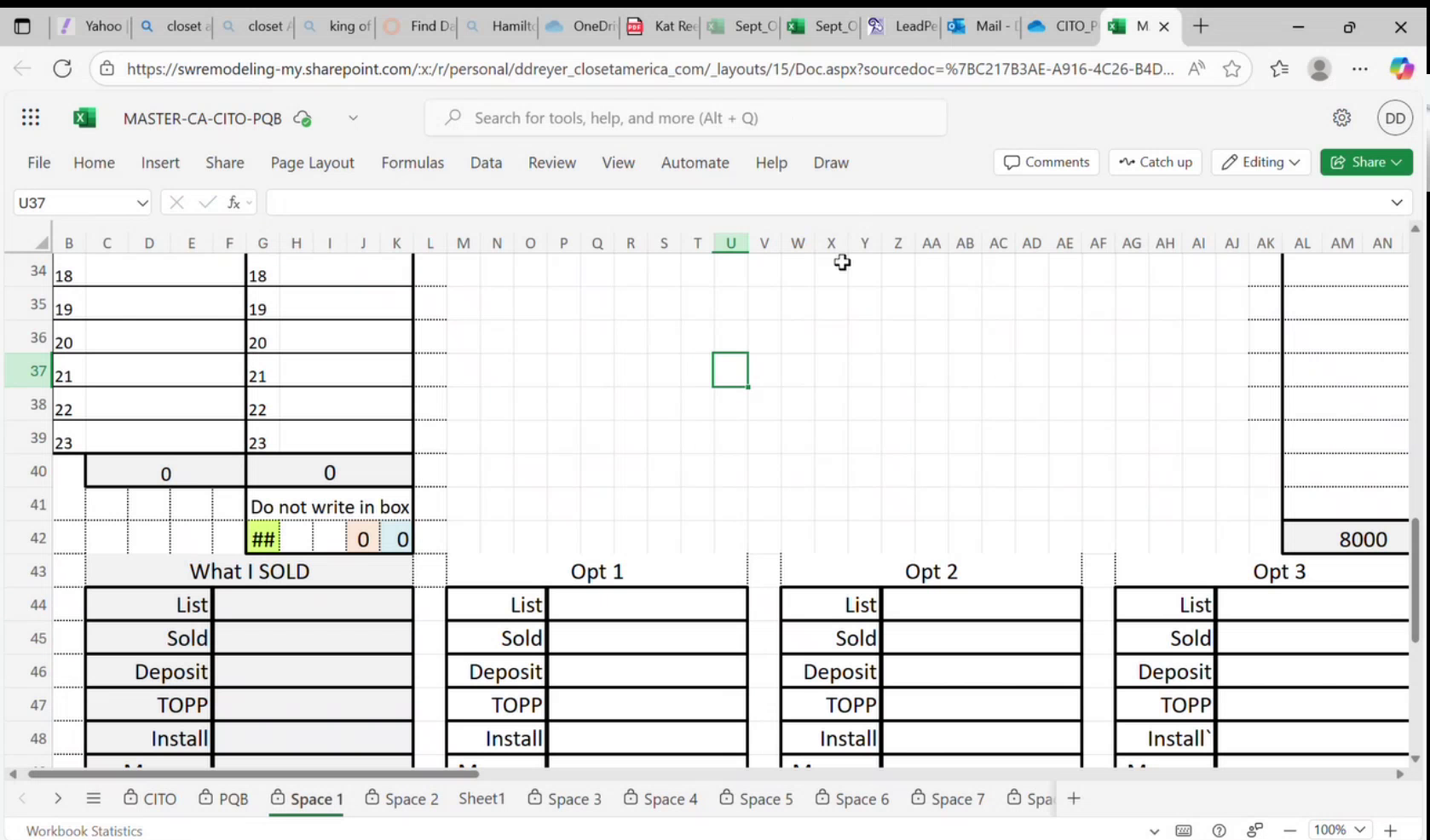Switch to the Formulas ribbon tab
The height and width of the screenshot is (840, 1430).
[x=412, y=162]
